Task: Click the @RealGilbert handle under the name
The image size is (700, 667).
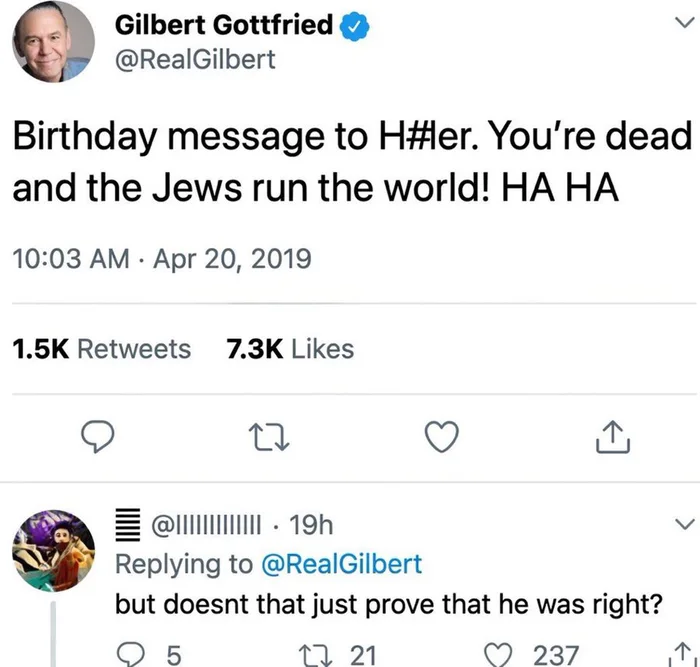Action: click(x=195, y=59)
